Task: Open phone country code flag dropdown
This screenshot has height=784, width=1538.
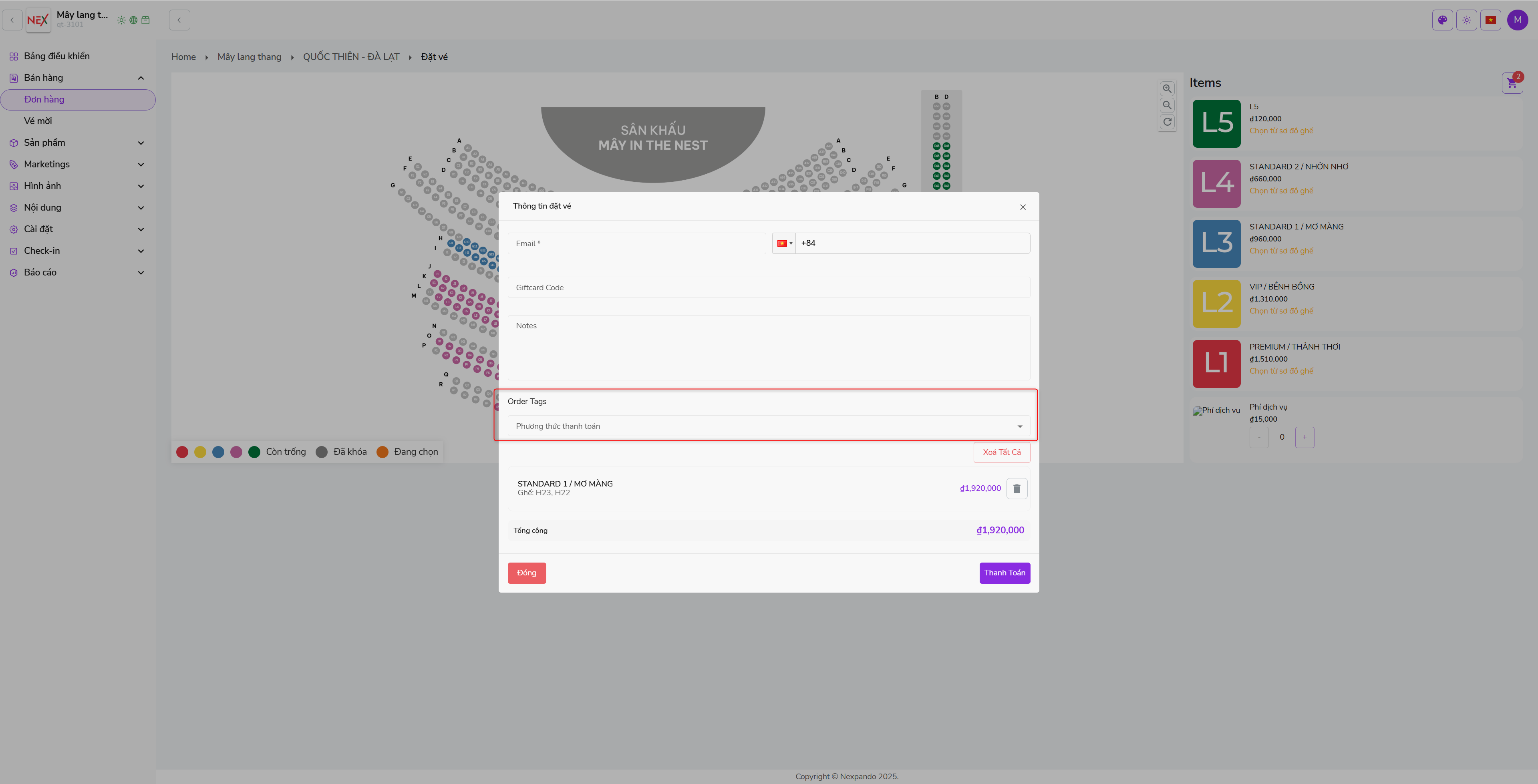Action: [784, 243]
